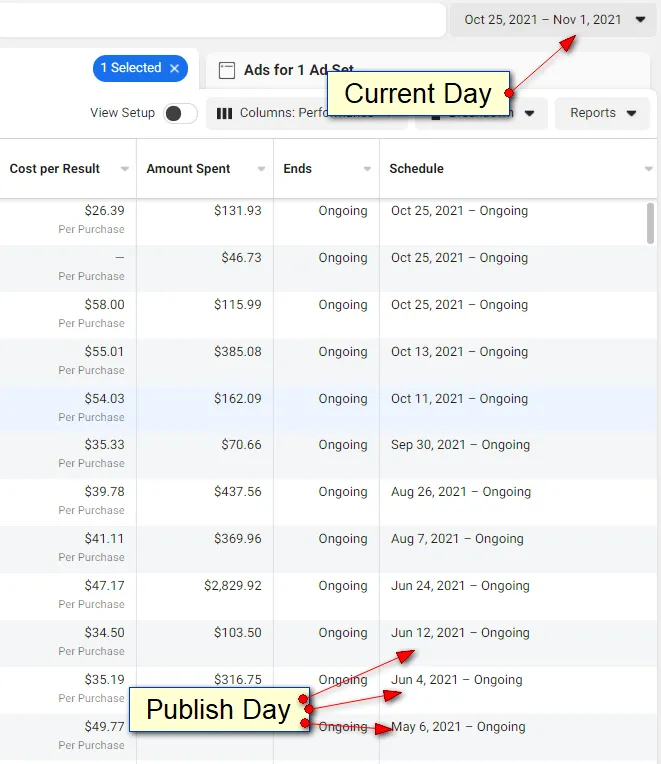Select the $47.17 cost per result cell

tap(104, 586)
